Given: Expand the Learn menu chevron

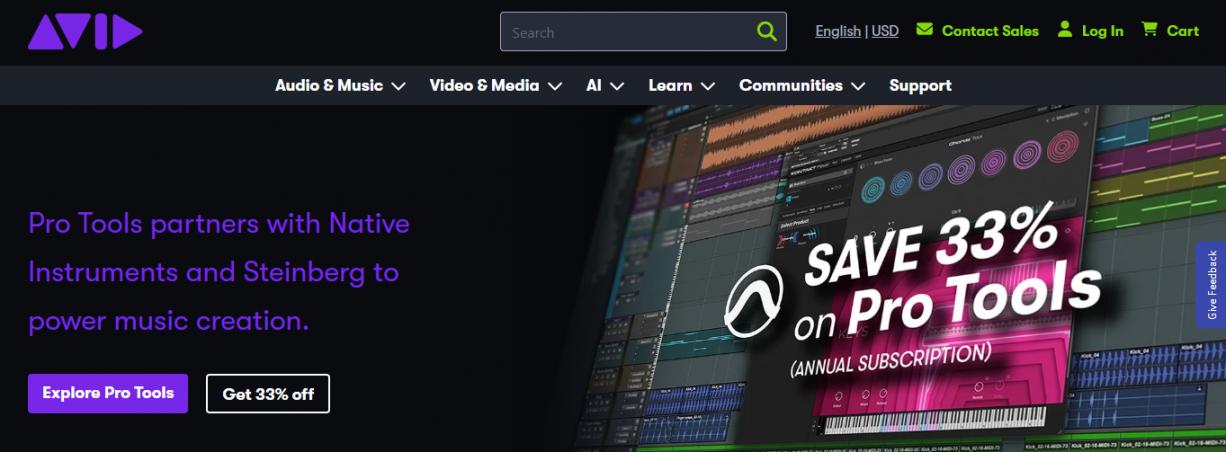Looking at the screenshot, I should 708,86.
